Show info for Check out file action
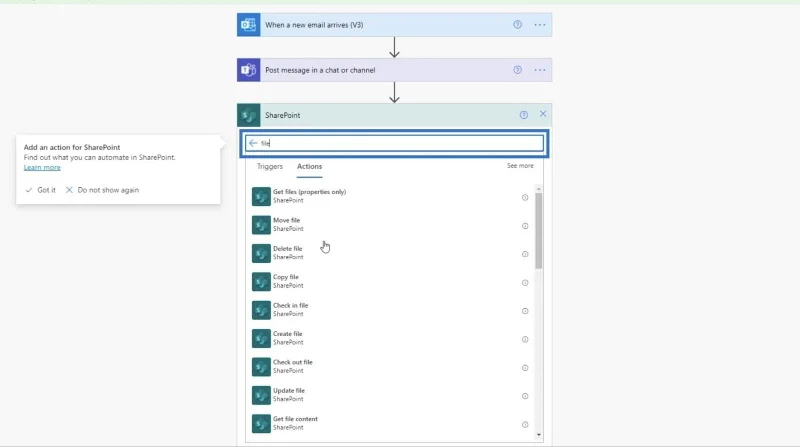This screenshot has width=800, height=447. (x=525, y=368)
